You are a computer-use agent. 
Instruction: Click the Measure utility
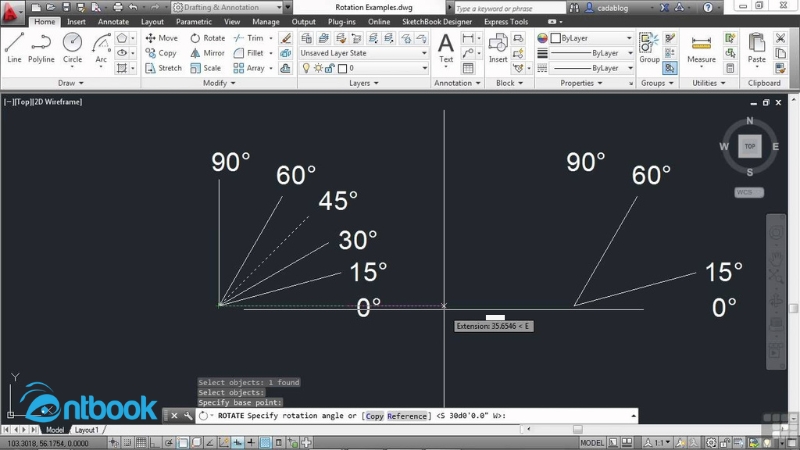(x=701, y=48)
